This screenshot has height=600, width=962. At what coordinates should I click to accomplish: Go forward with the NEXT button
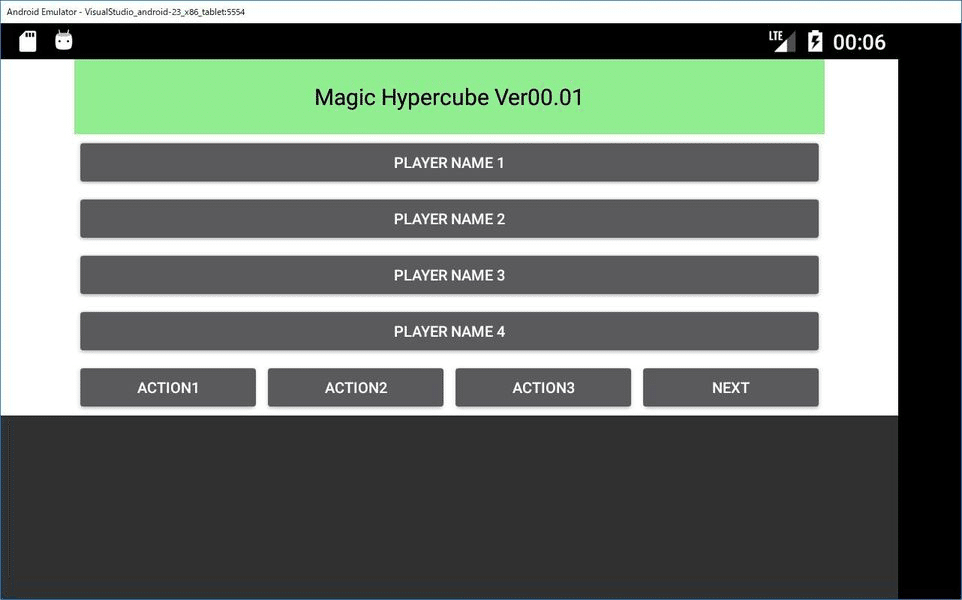(731, 388)
